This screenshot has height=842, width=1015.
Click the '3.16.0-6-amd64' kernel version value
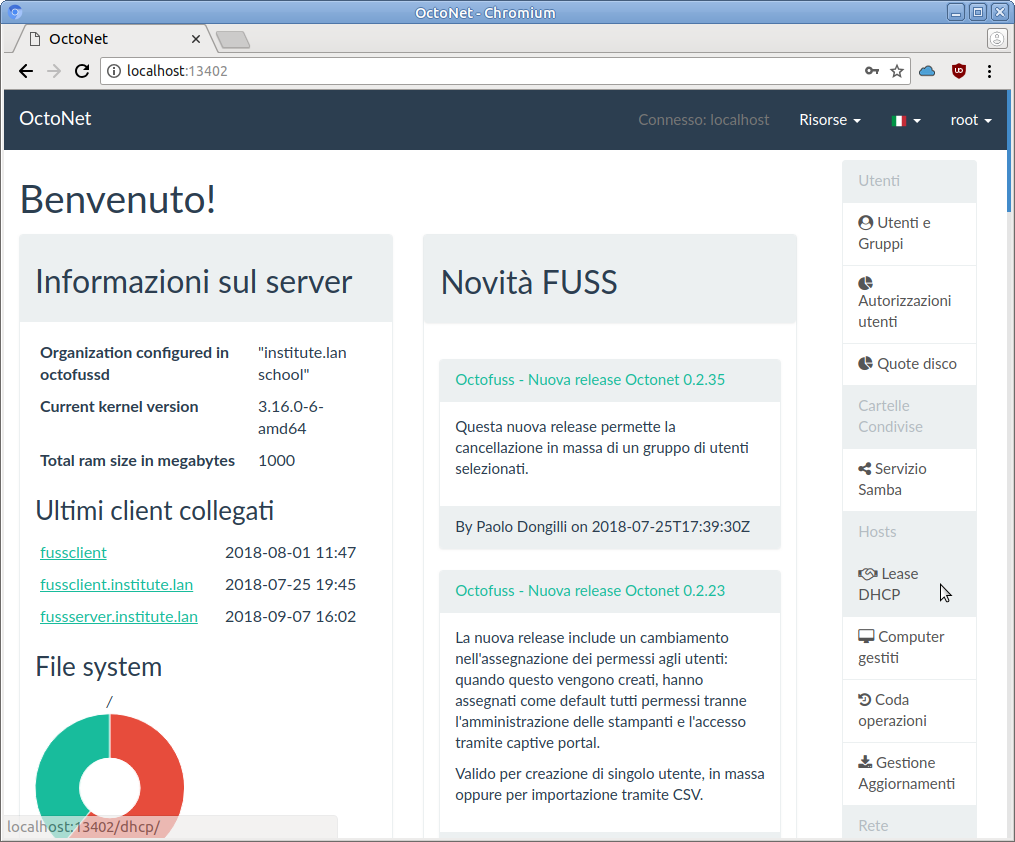pos(291,417)
